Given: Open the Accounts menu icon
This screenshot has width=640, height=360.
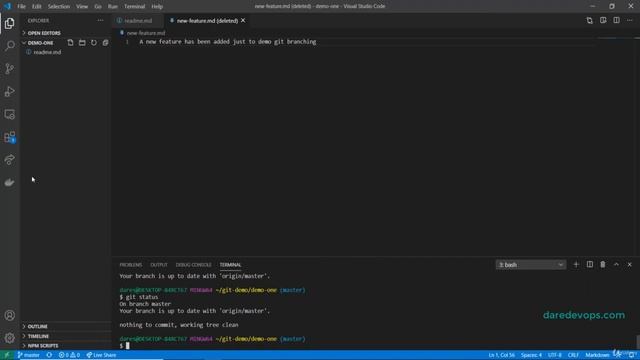Looking at the screenshot, I should click(x=10, y=315).
